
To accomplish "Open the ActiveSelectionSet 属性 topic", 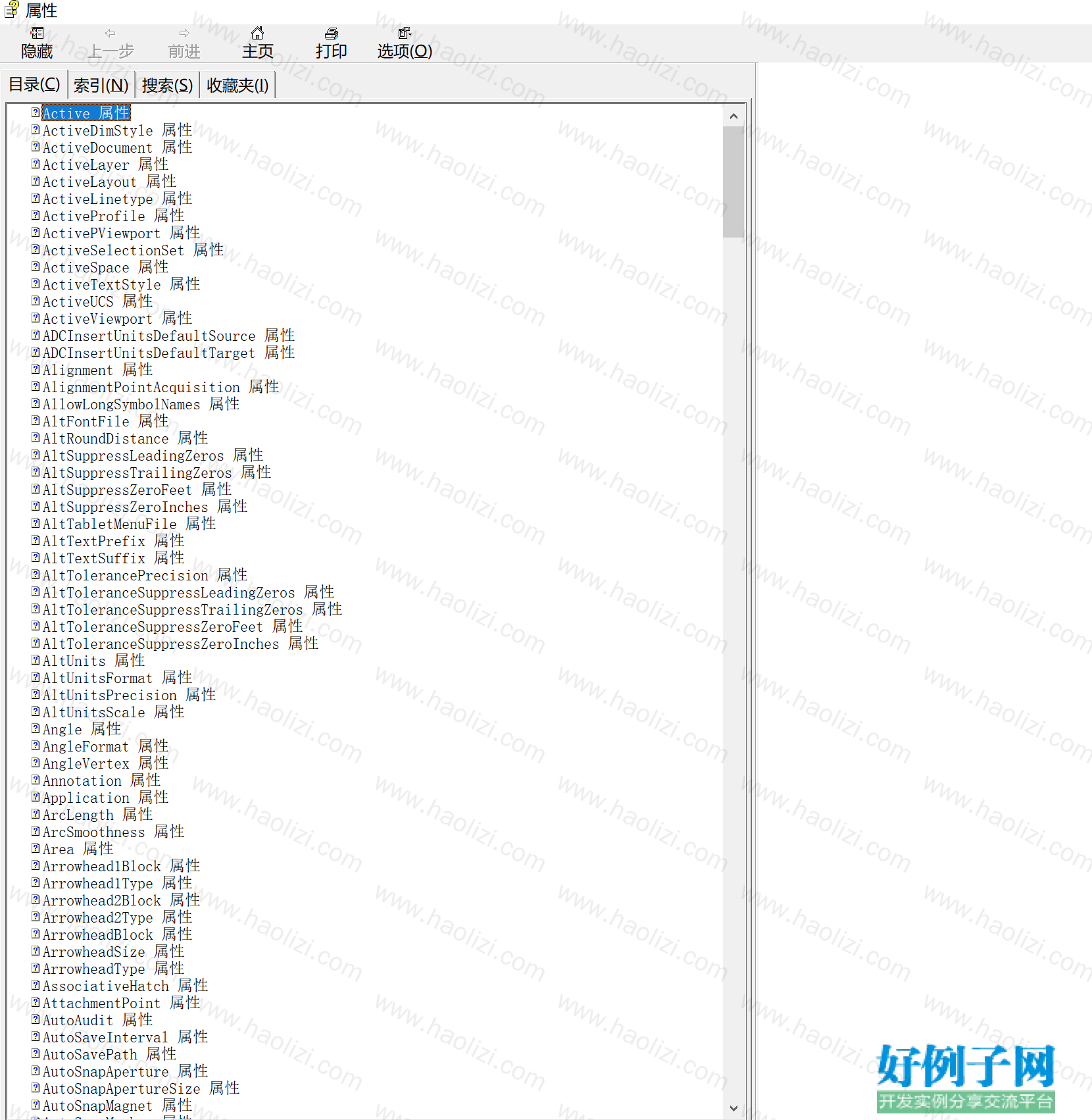I will 133,250.
